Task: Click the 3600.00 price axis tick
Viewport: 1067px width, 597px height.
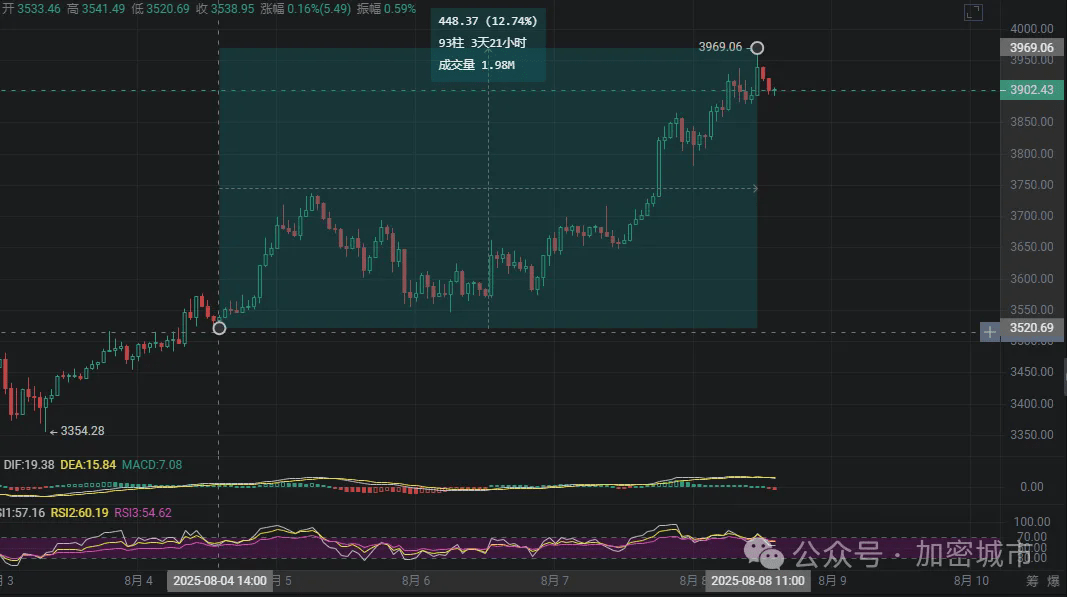Action: (1032, 278)
